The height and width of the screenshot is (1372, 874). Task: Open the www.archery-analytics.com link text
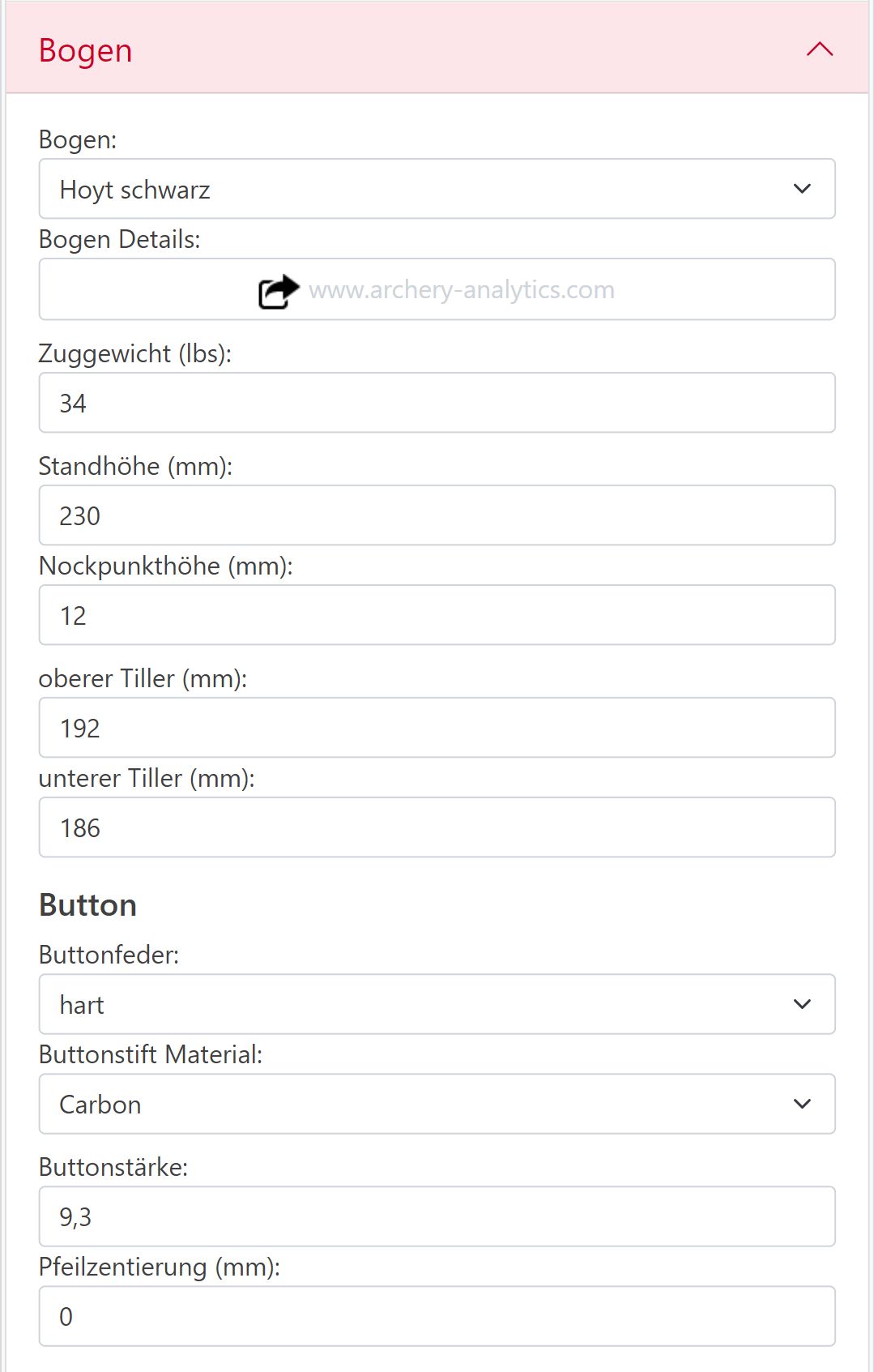[461, 290]
